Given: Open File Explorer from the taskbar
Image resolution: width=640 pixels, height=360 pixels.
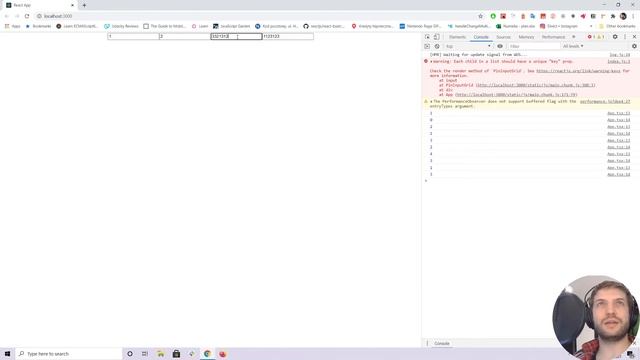Looking at the screenshot, I should coord(161,354).
